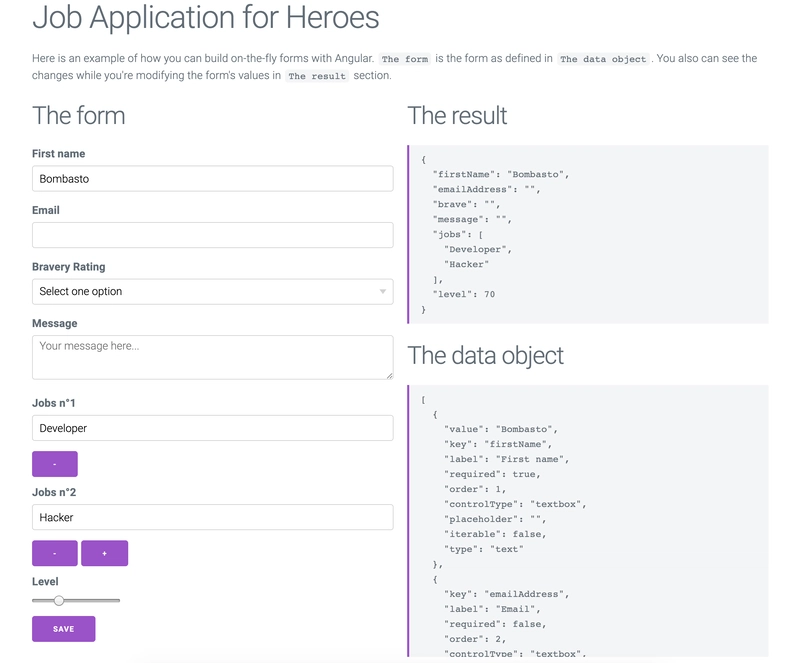Click the "brave": "" result line
Viewport: 800px width, 663px height.
point(466,205)
